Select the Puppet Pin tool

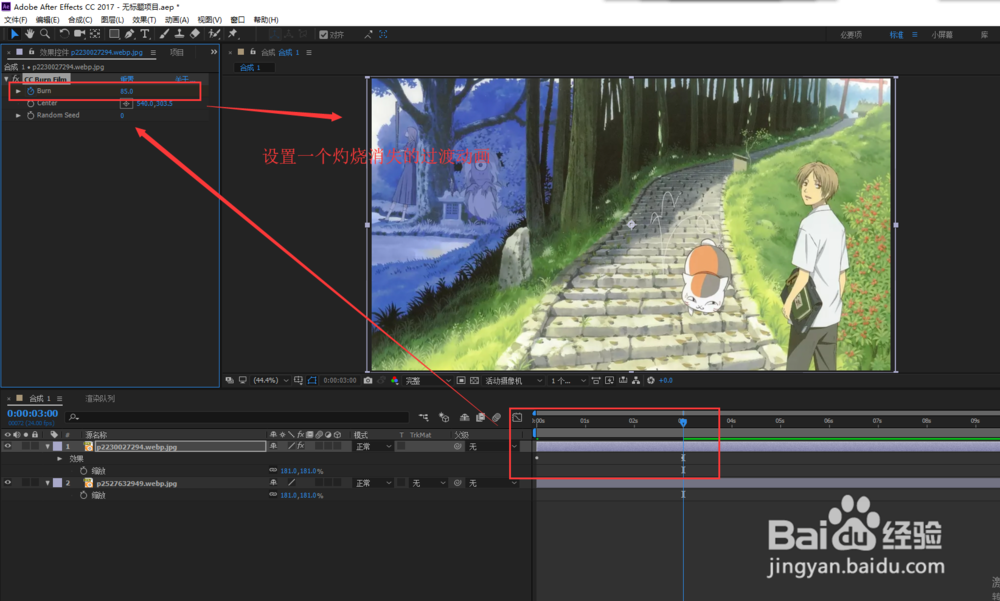pos(233,34)
